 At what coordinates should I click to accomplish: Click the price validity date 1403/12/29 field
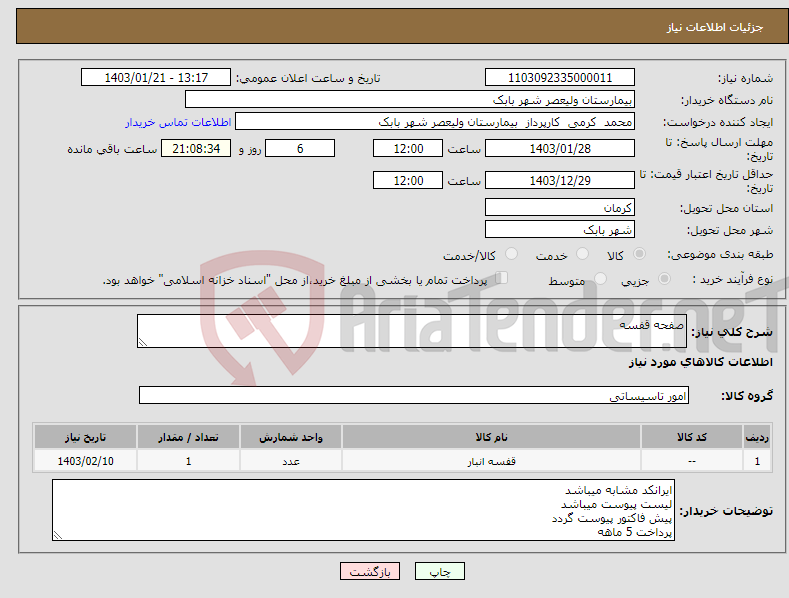[x=560, y=180]
